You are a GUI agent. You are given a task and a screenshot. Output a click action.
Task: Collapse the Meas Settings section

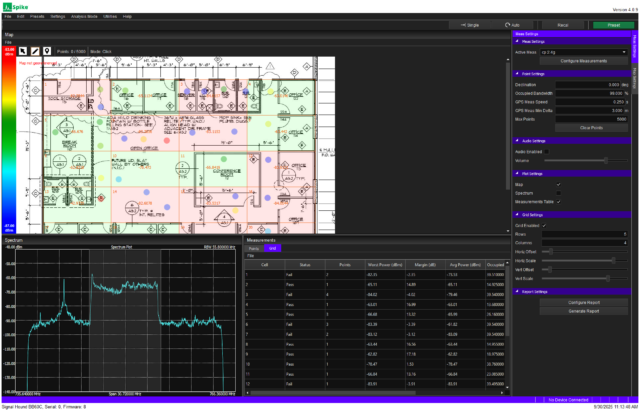click(x=517, y=42)
